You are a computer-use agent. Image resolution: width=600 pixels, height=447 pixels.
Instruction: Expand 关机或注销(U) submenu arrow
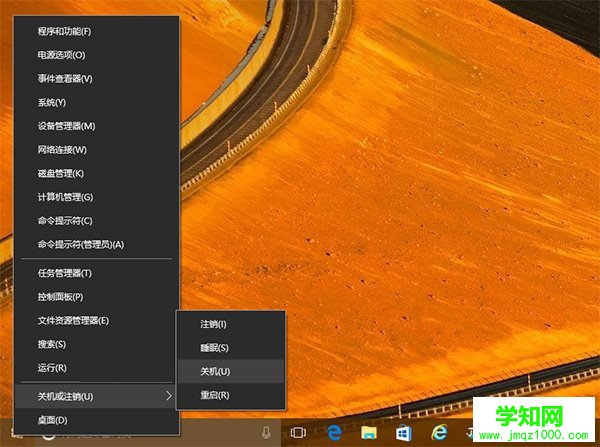click(169, 396)
